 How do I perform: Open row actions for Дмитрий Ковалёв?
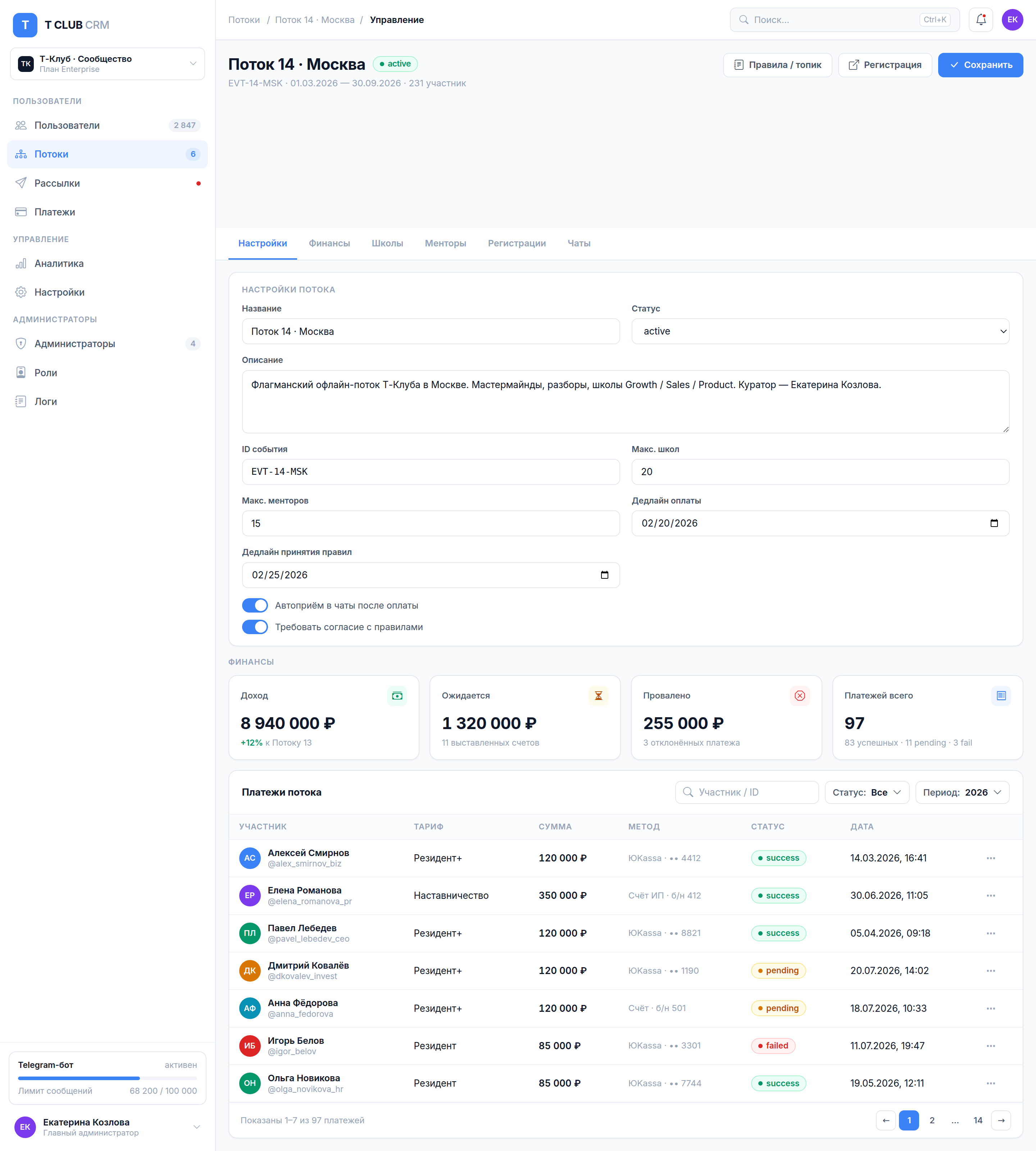[991, 970]
